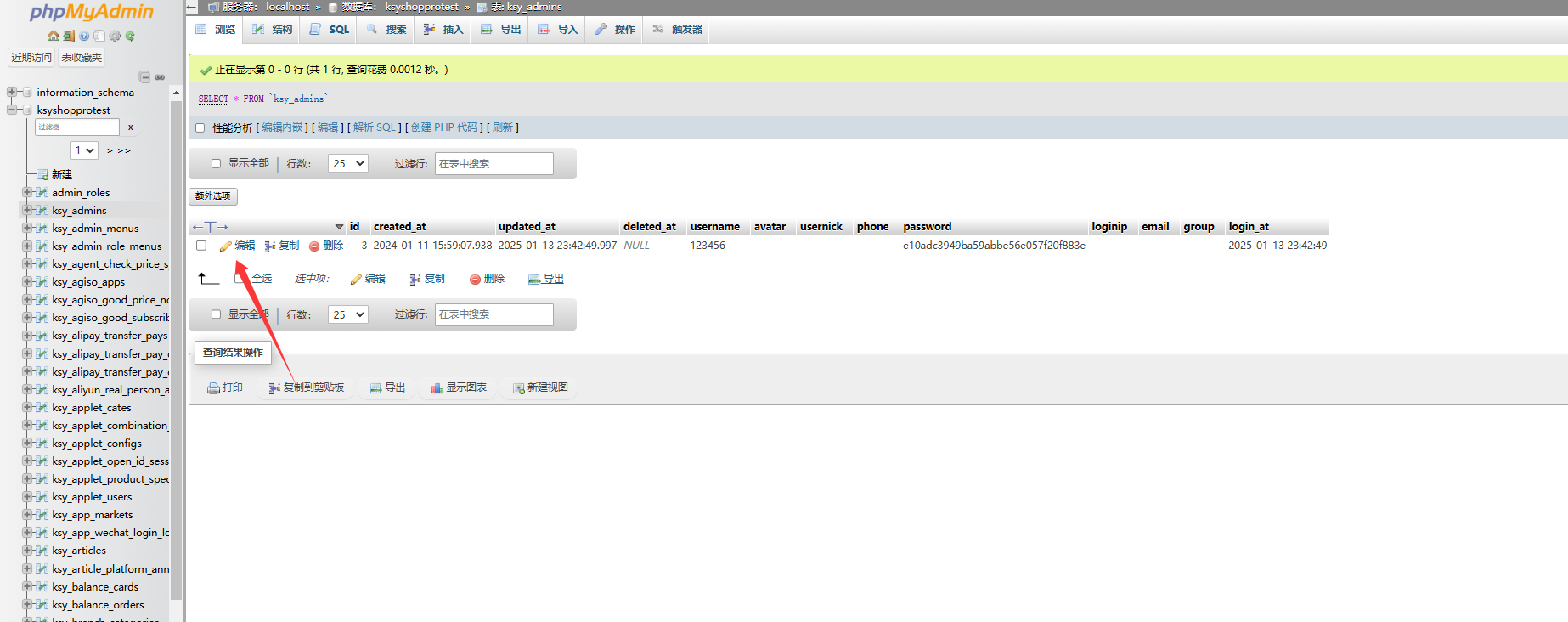This screenshot has width=1568, height=622.
Task: Click the 额外选项 extra options button
Action: click(x=212, y=196)
